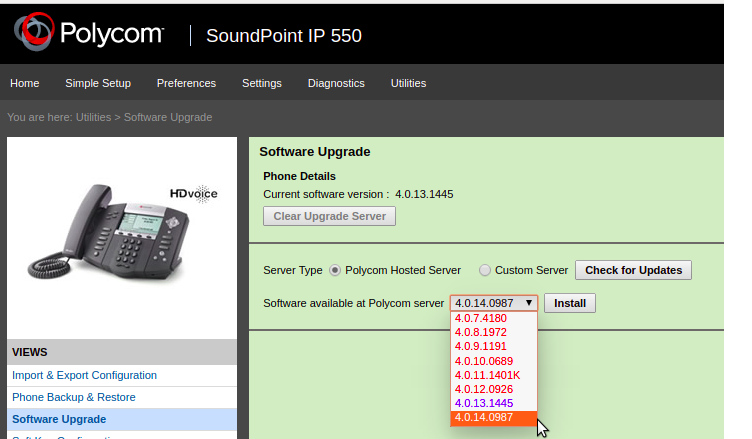
Task: Click the HD Voice logo
Action: (x=194, y=194)
